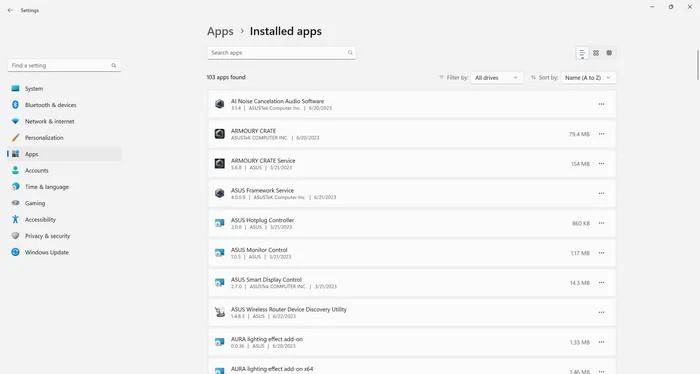Image resolution: width=700 pixels, height=374 pixels.
Task: Switch to list view layout
Action: (582, 53)
